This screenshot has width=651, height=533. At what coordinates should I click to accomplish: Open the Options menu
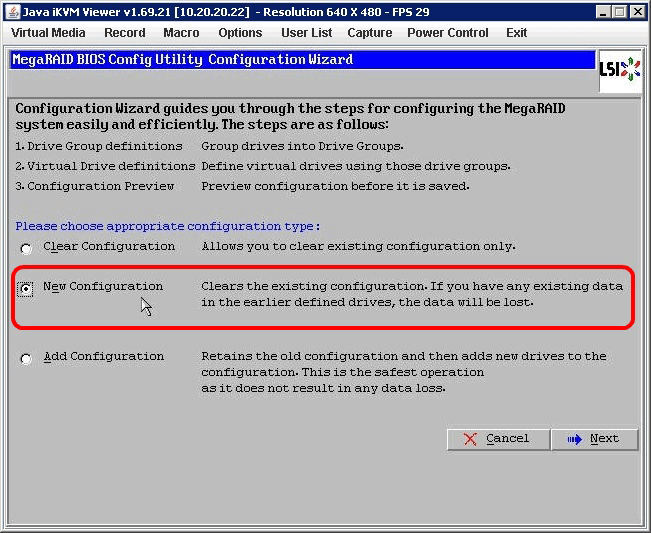click(x=240, y=33)
